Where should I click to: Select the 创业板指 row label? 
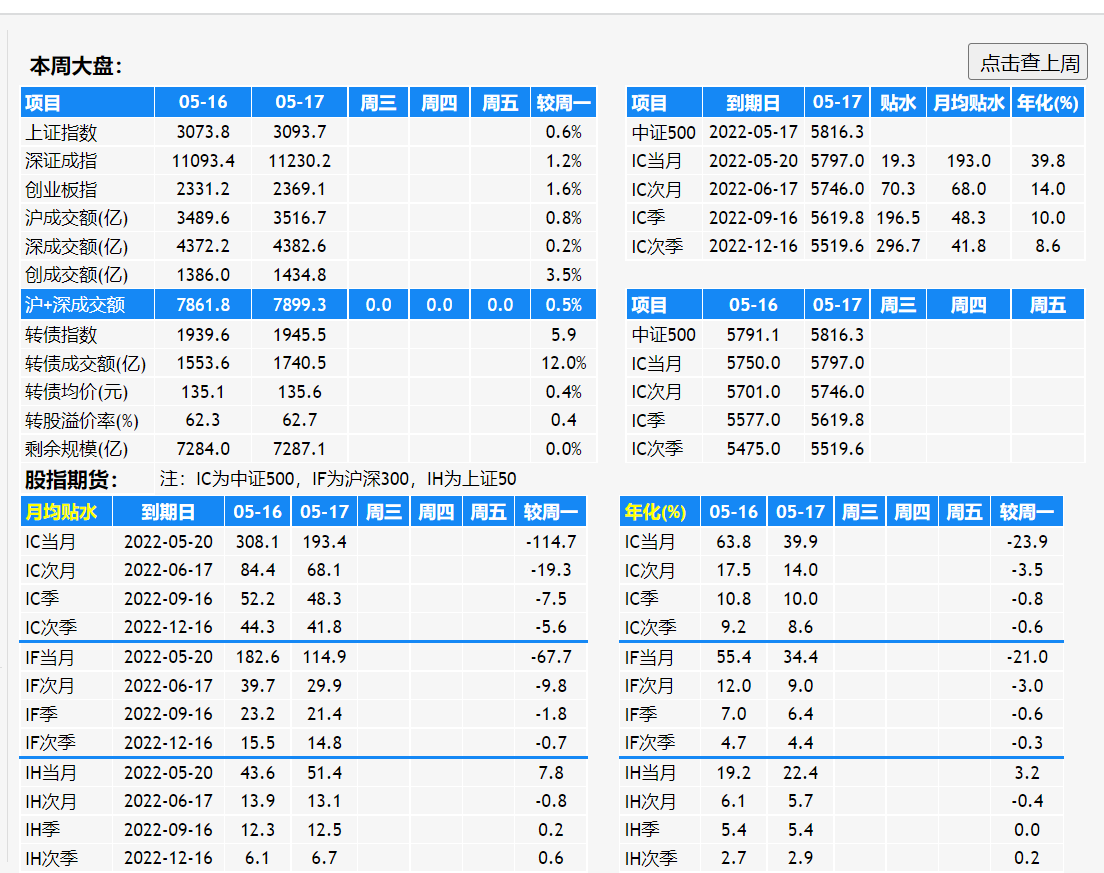pyautogui.click(x=61, y=189)
